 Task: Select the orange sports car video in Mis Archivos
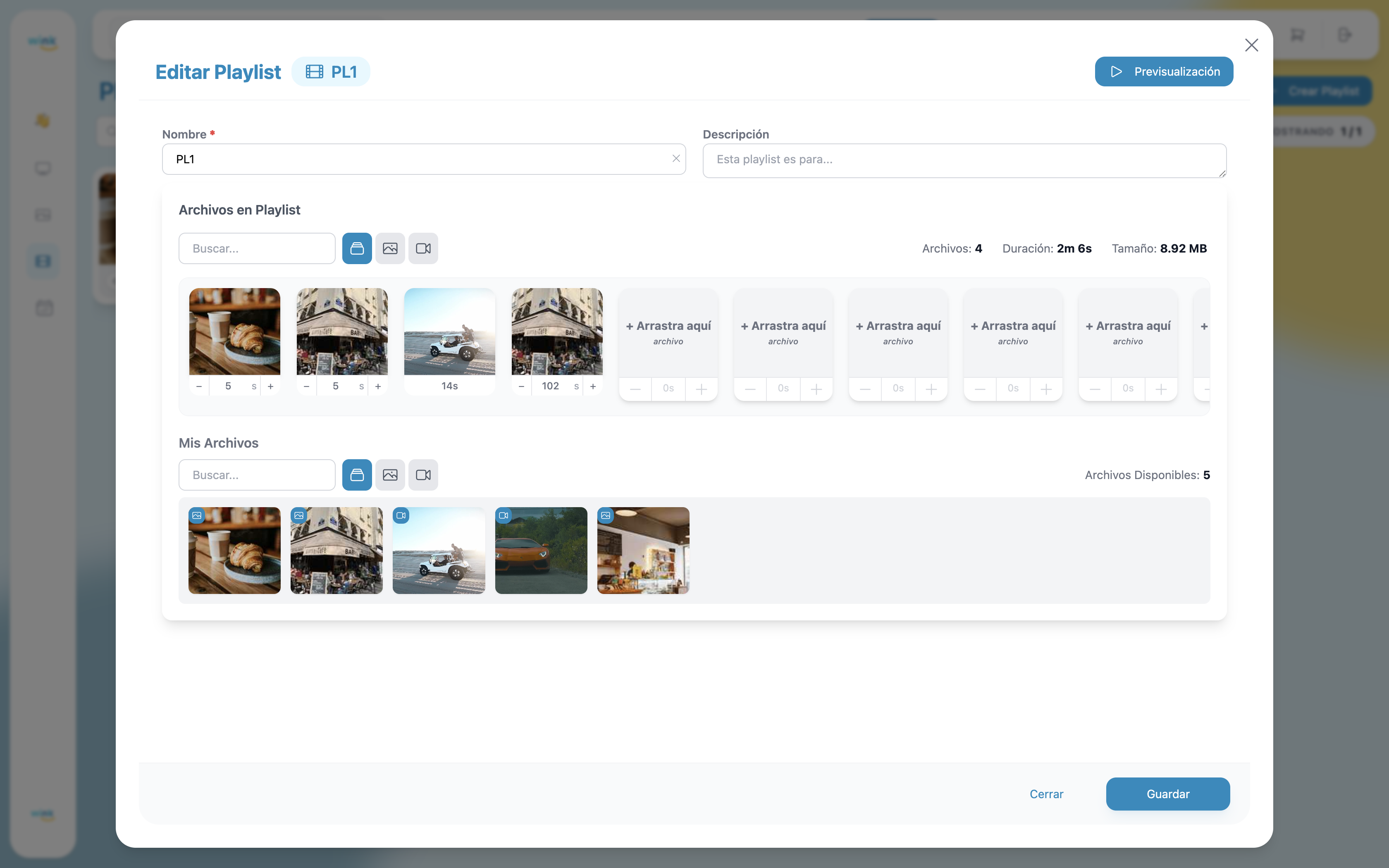click(541, 550)
